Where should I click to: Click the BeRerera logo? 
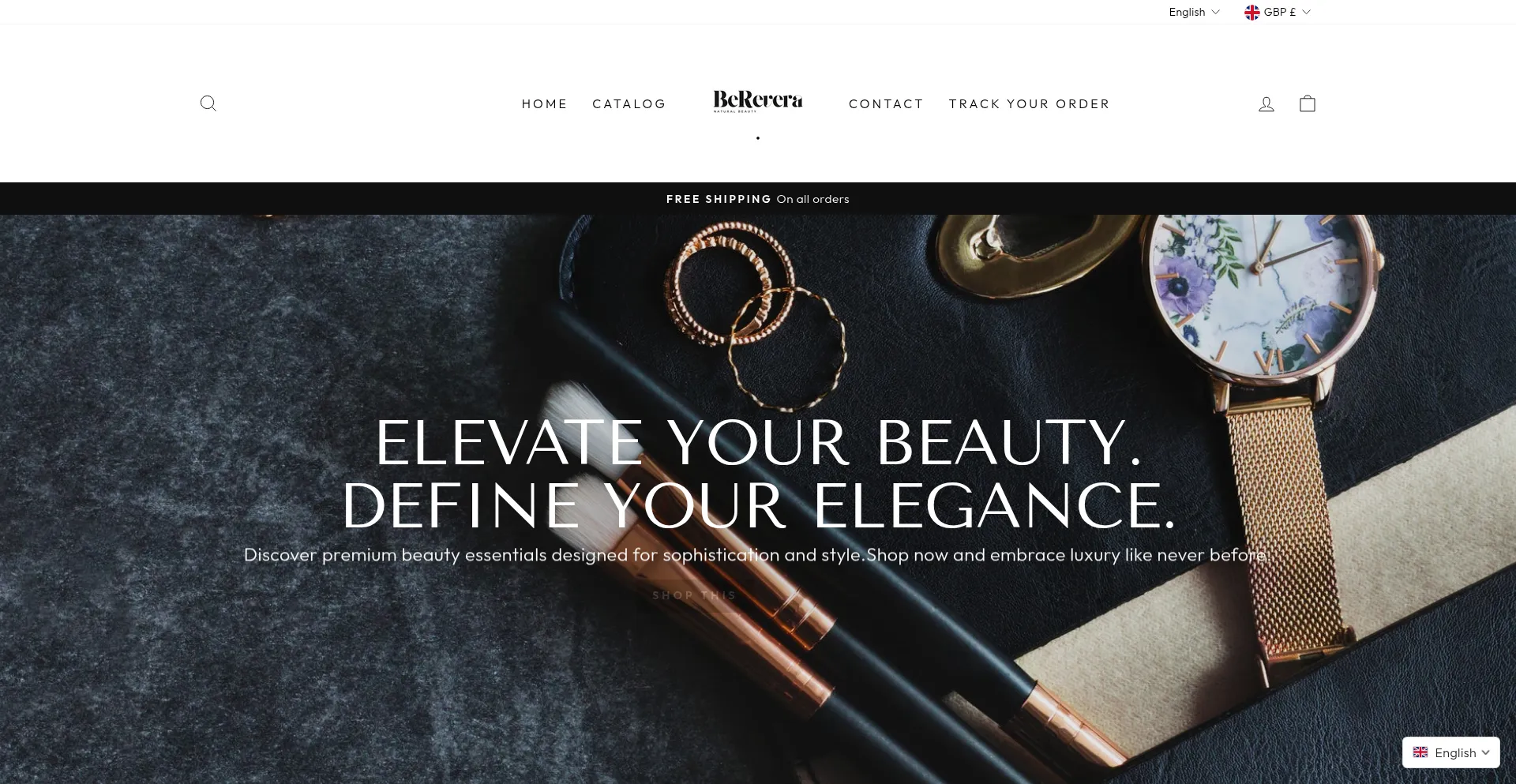click(x=758, y=101)
